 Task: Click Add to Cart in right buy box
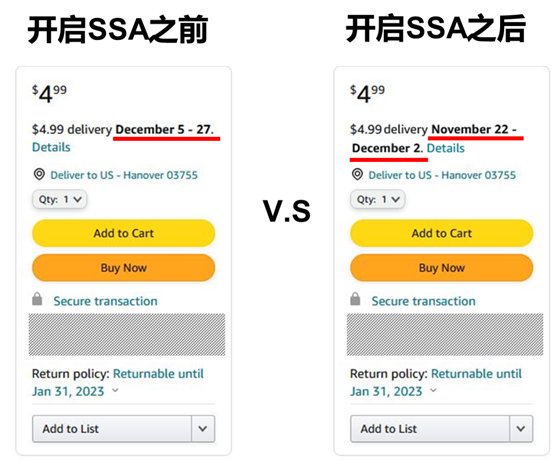pyautogui.click(x=441, y=233)
